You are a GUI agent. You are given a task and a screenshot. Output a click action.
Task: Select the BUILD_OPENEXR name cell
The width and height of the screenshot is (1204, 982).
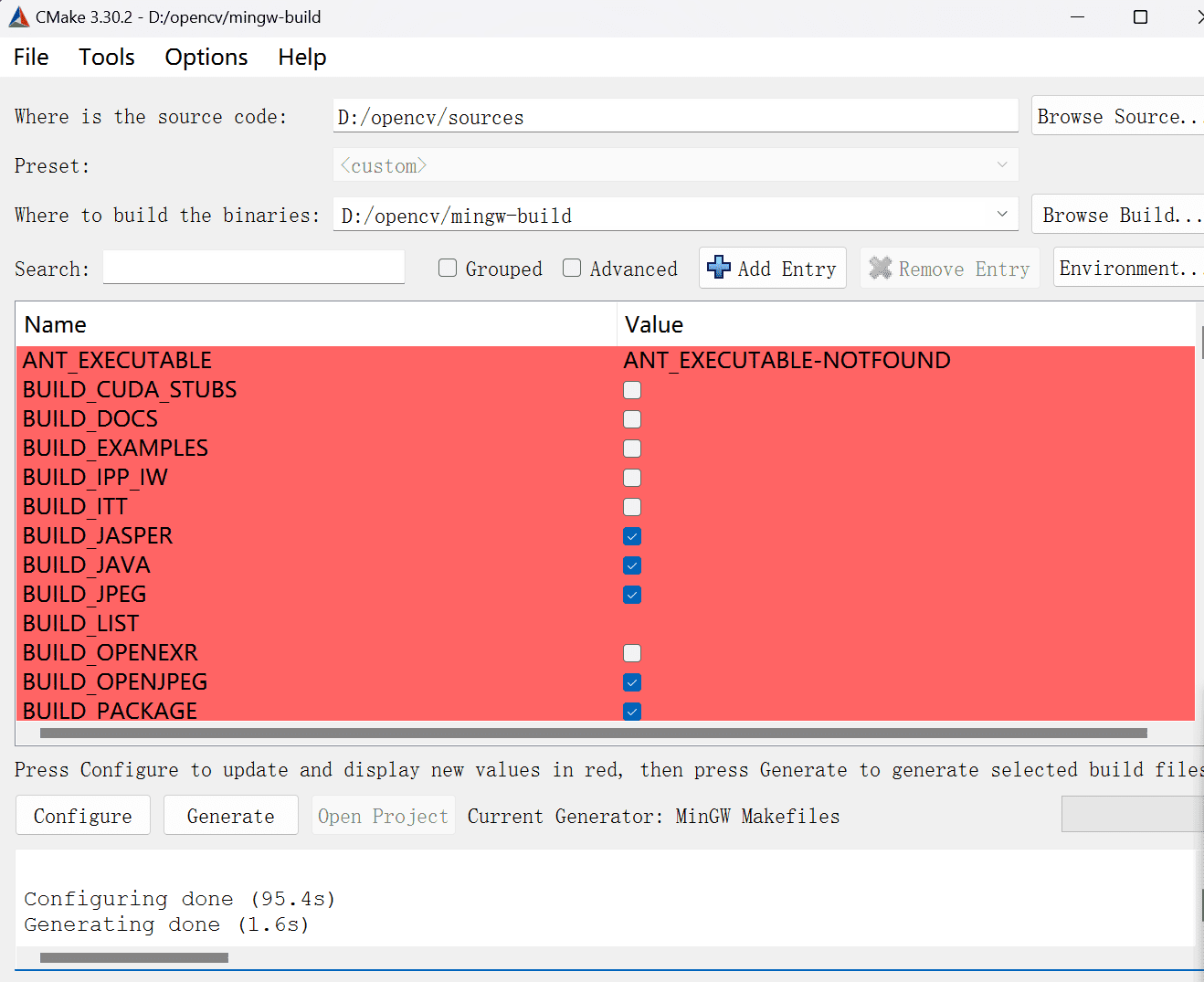pyautogui.click(x=111, y=653)
